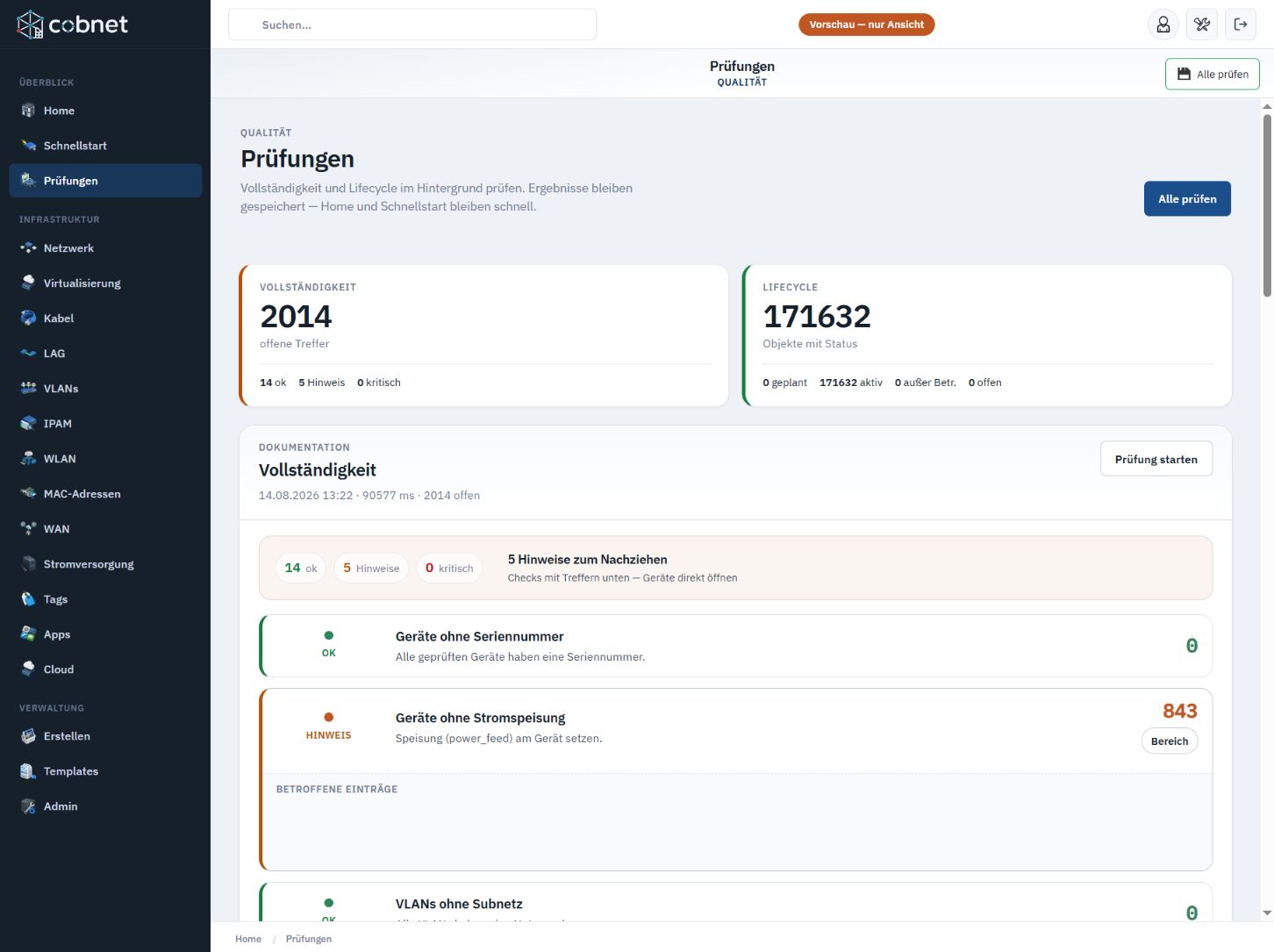Image resolution: width=1274 pixels, height=952 pixels.
Task: Open VLANs using its sidebar icon
Action: [28, 389]
